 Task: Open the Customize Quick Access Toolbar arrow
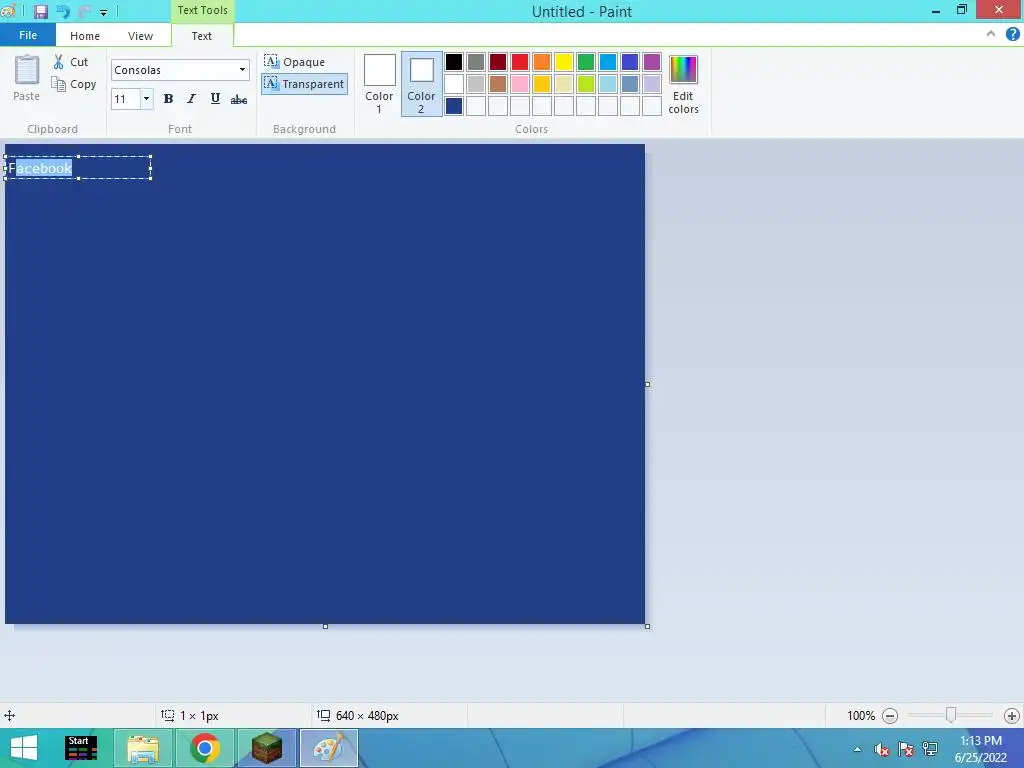[x=103, y=12]
